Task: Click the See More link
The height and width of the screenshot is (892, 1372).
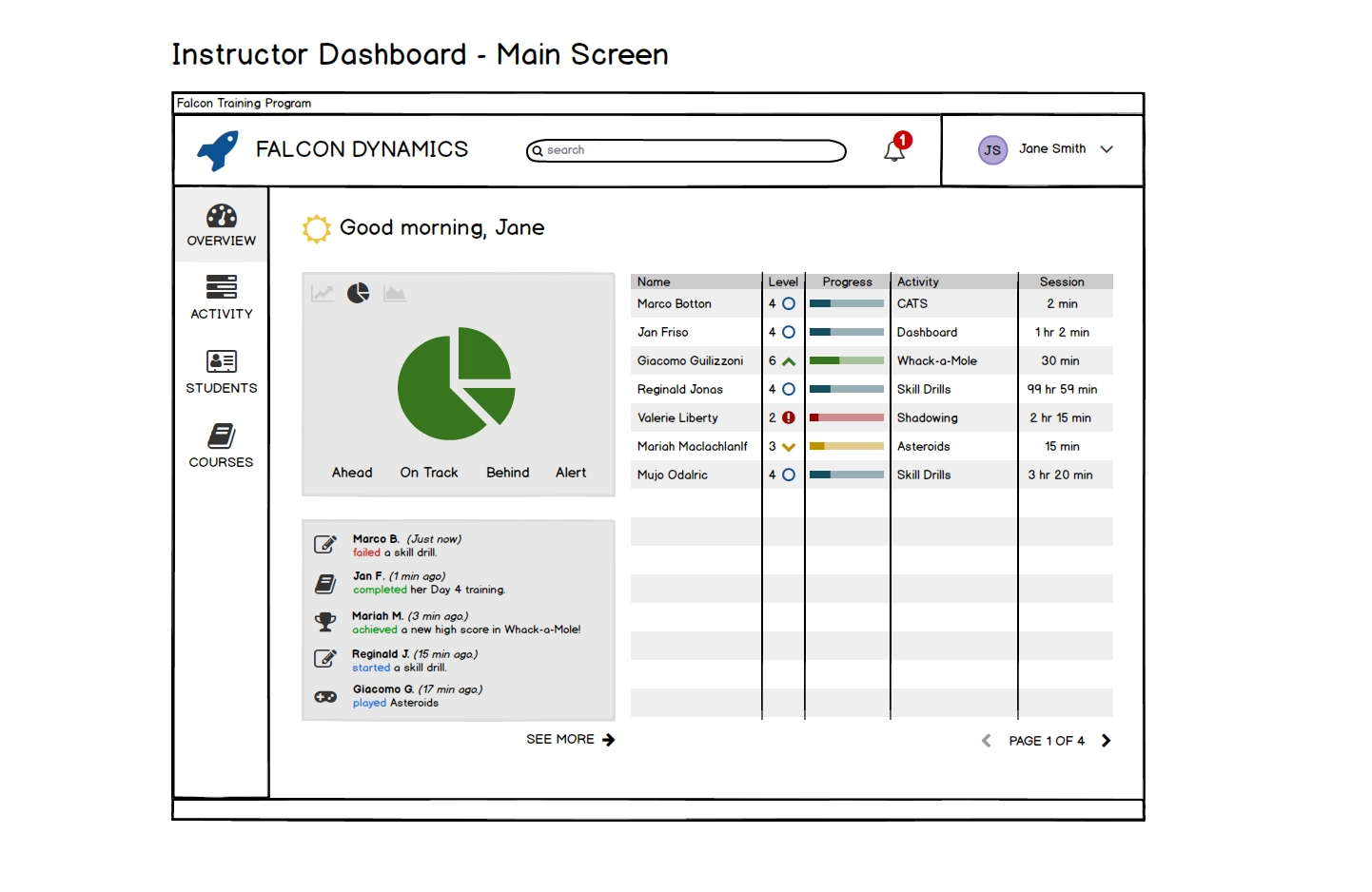Action: (x=570, y=739)
